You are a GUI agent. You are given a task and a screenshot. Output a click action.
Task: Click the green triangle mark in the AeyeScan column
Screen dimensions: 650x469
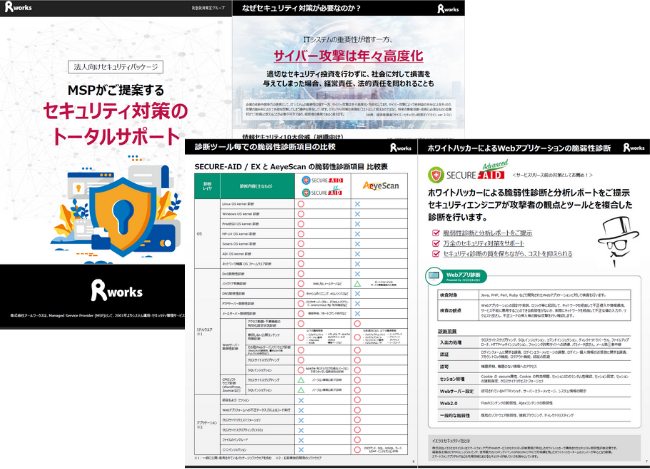point(357,284)
